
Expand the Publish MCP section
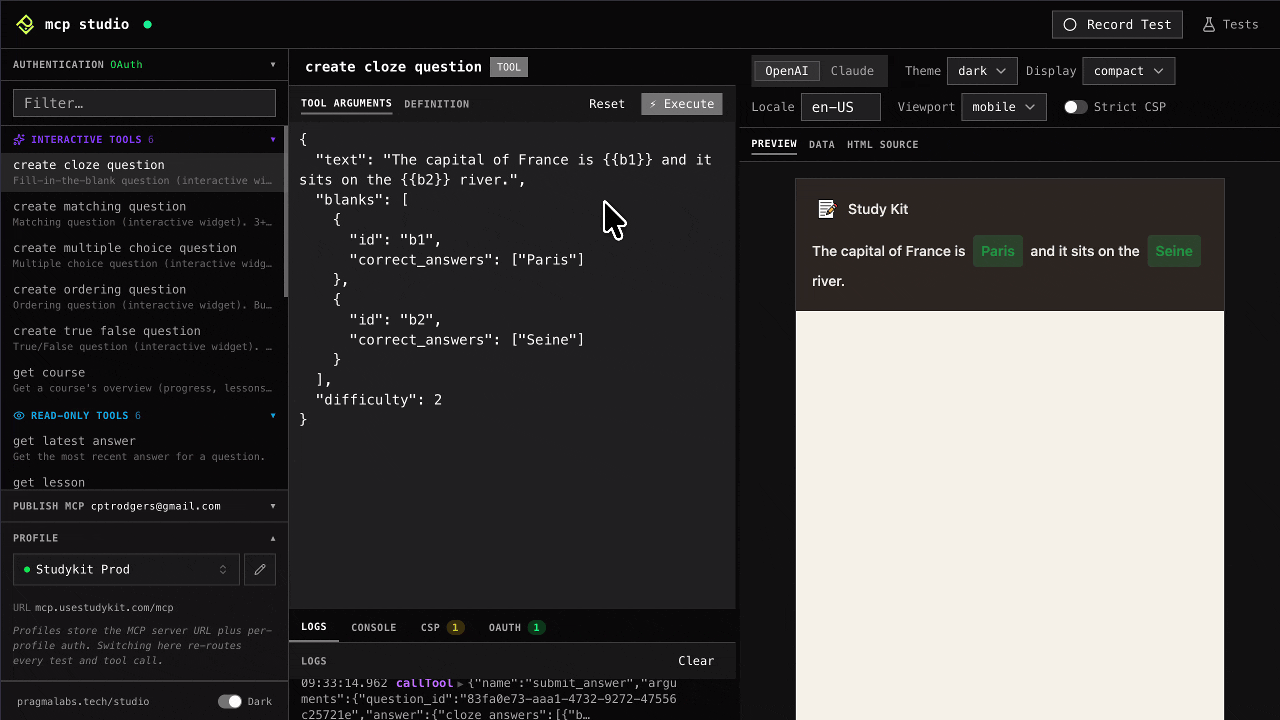[273, 506]
